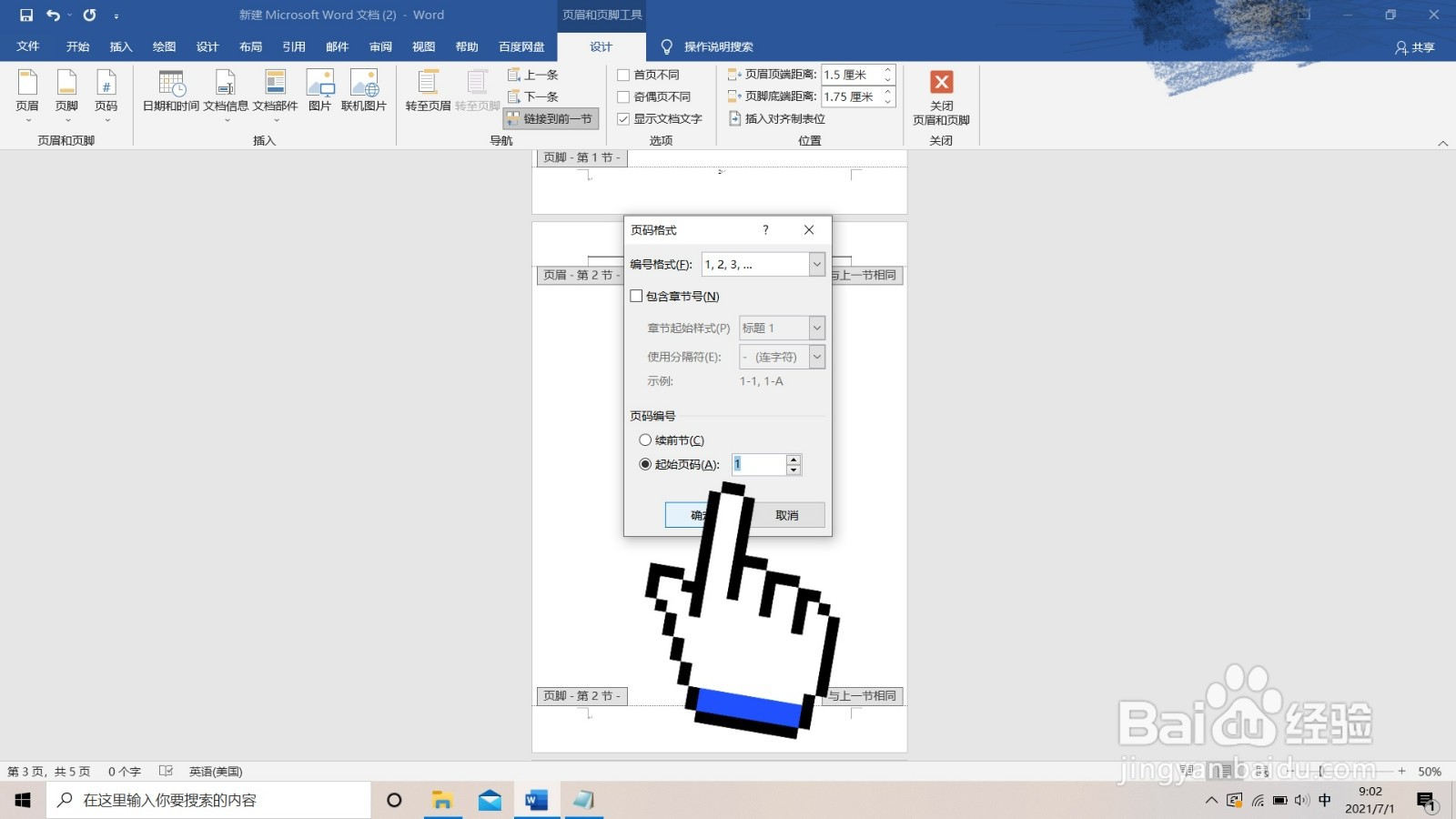Switch to 插入 tab

121,46
